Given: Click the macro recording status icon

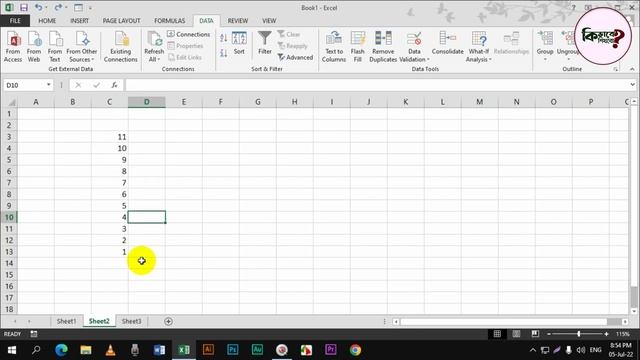Looking at the screenshot, I should [34, 334].
